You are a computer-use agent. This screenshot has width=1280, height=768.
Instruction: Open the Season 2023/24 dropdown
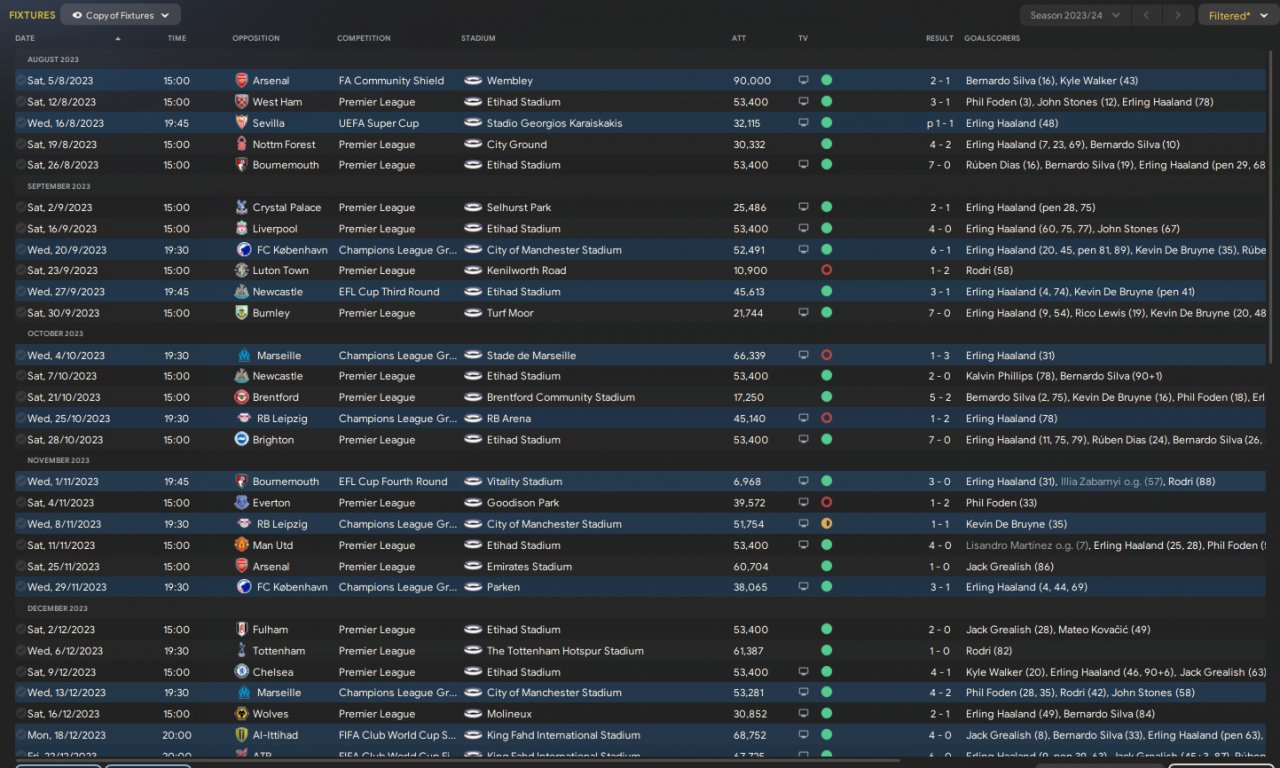click(1075, 15)
